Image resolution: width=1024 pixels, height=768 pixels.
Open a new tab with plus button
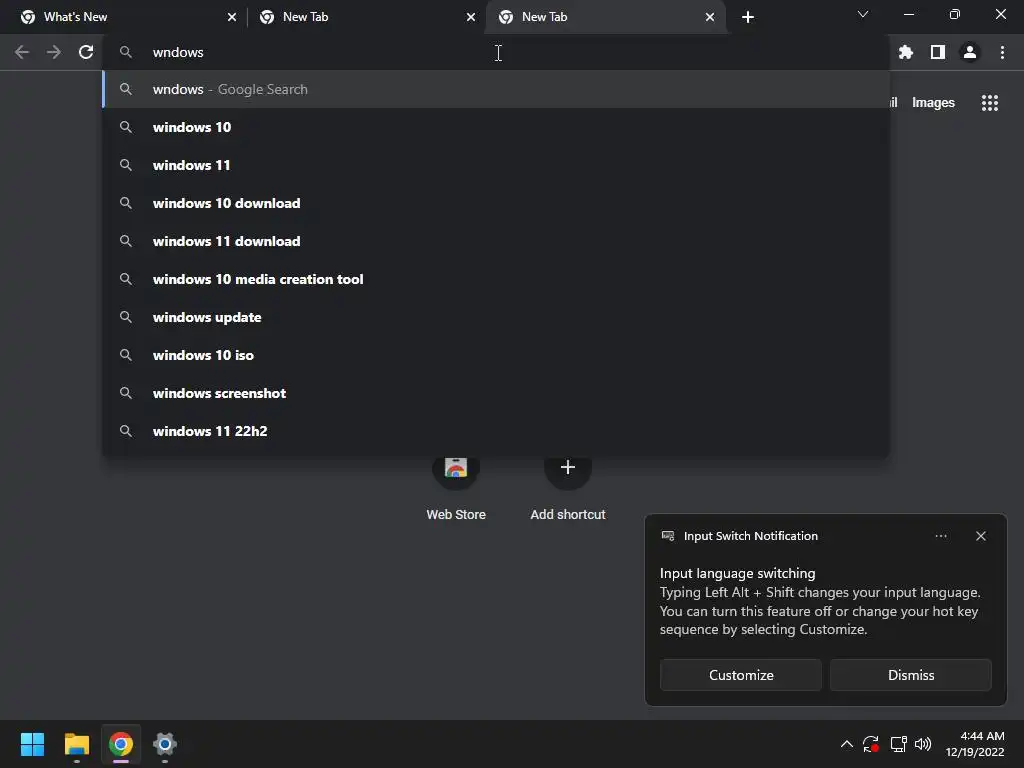748,17
